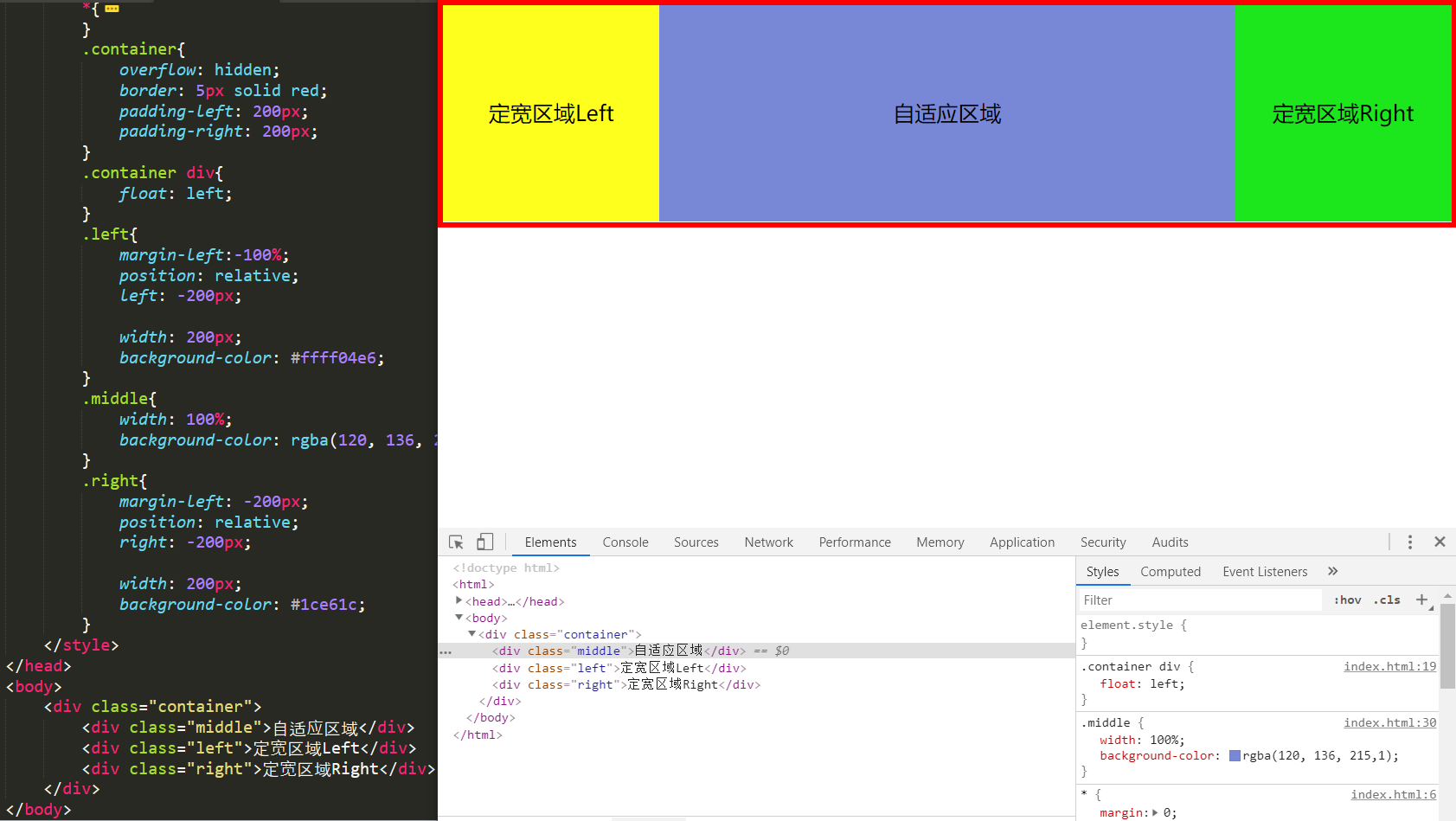Open the Performance tab

coord(855,542)
